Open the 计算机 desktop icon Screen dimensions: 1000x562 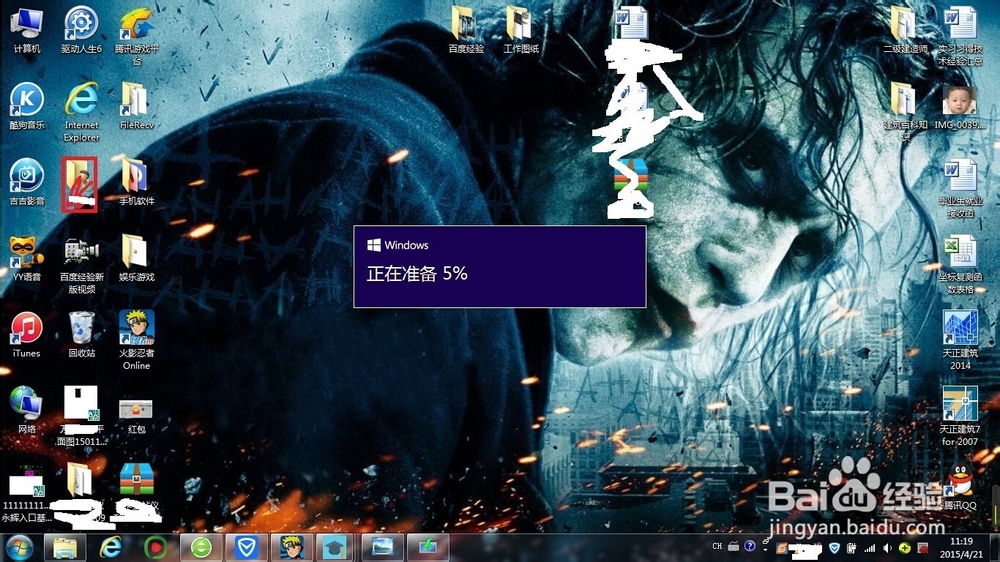coord(27,30)
